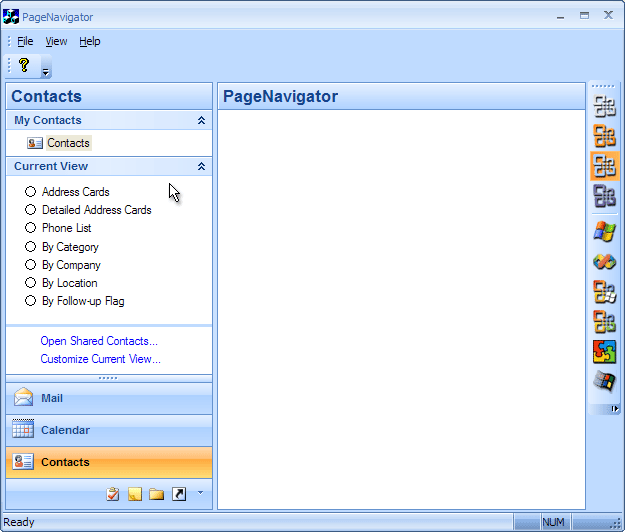This screenshot has width=625, height=532.
Task: Click the Visual Studio infinity icon
Action: (605, 262)
